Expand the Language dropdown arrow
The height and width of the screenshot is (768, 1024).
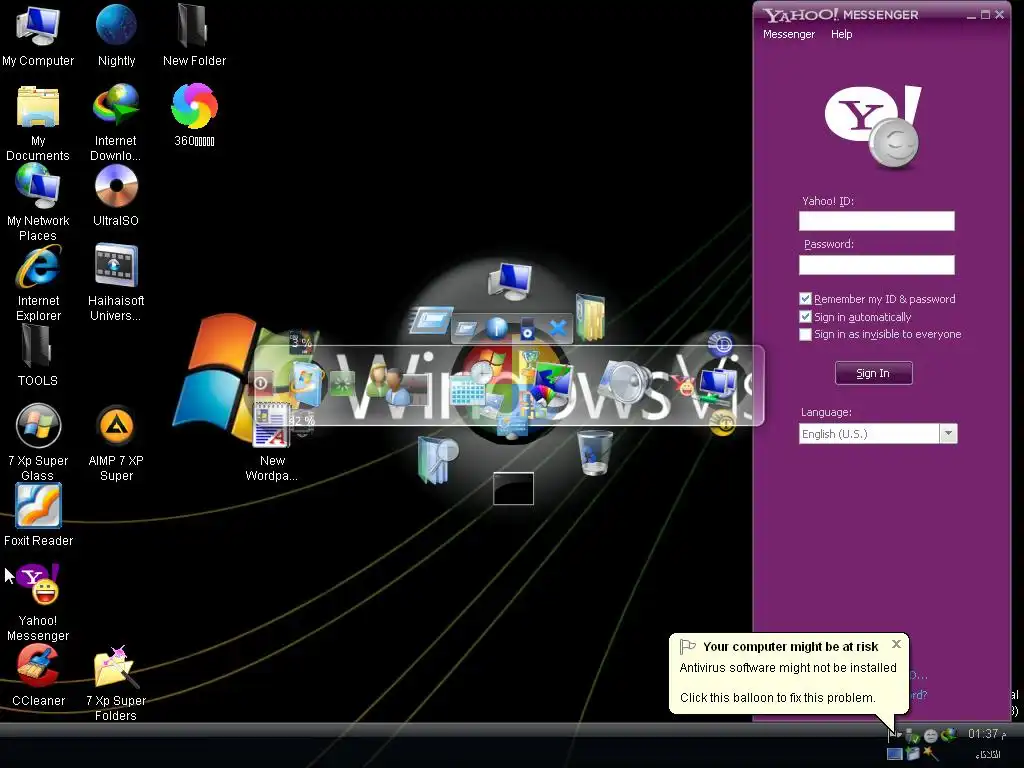(948, 434)
